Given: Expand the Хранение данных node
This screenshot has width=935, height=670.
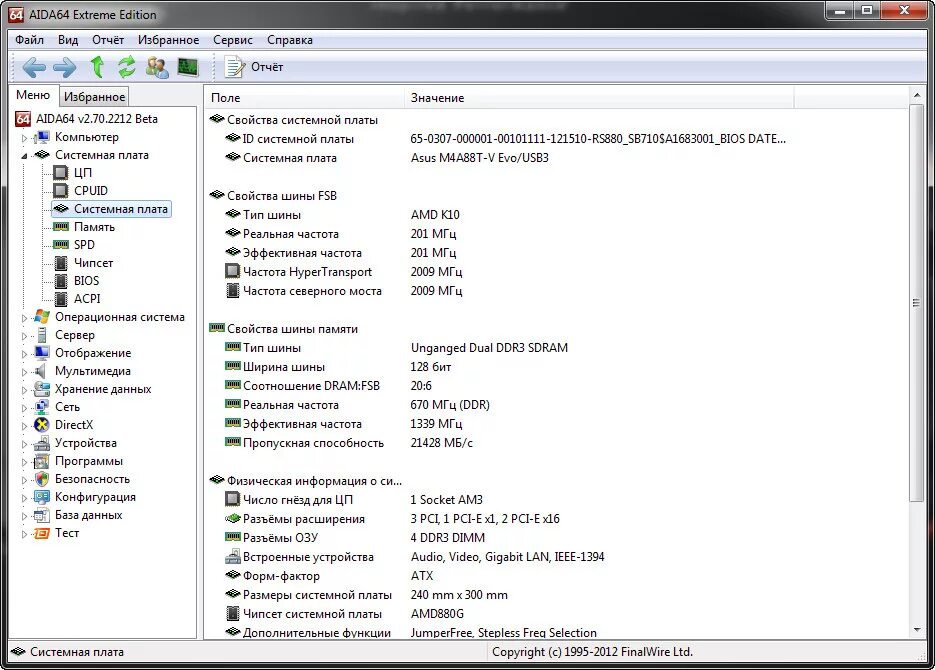Looking at the screenshot, I should point(24,390).
